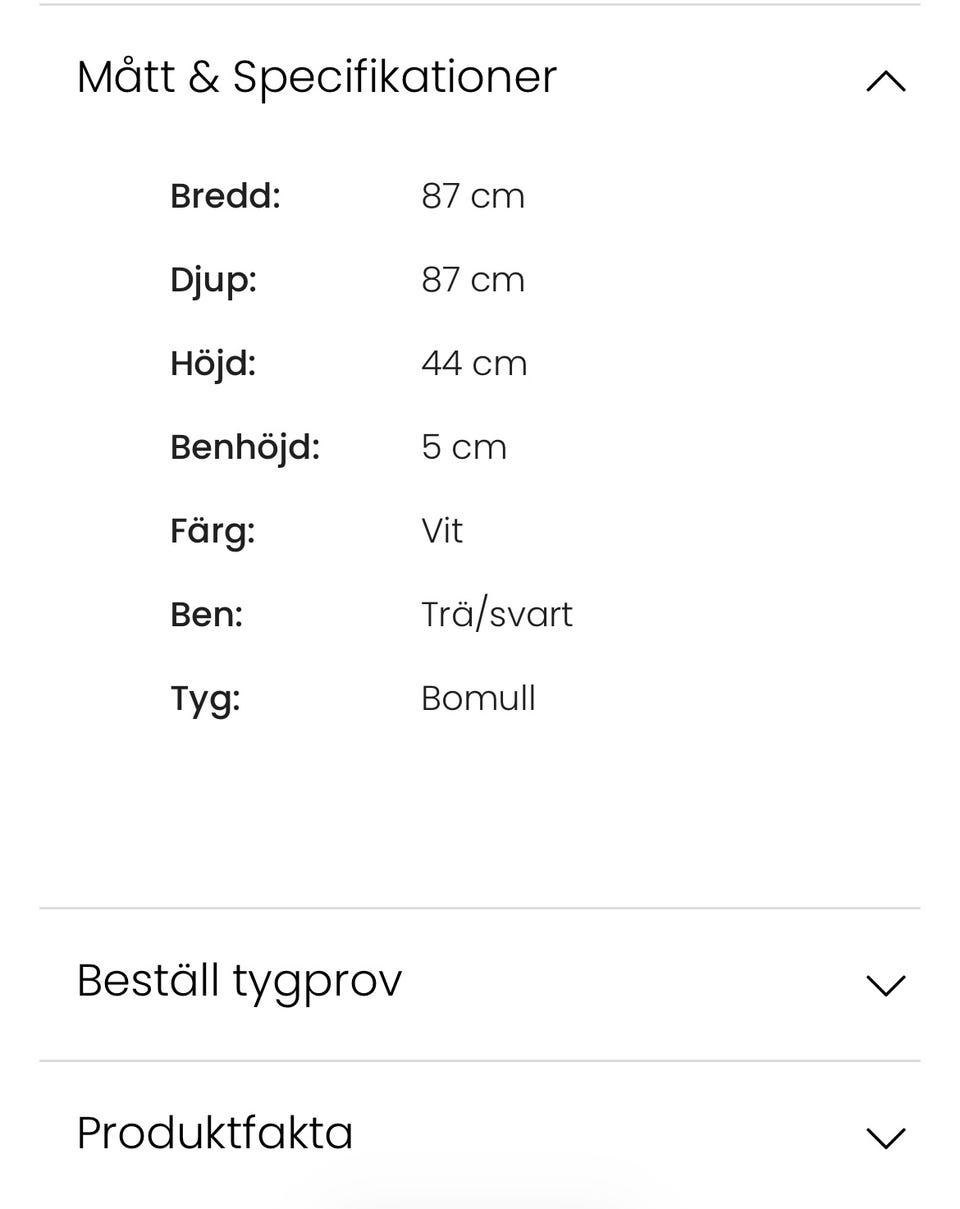
Task: Select the Tyg label
Action: [205, 698]
